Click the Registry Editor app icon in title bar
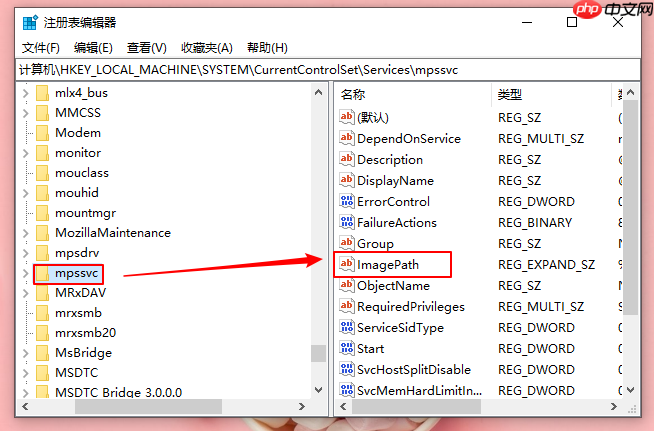Image resolution: width=654 pixels, height=431 pixels. click(x=32, y=23)
